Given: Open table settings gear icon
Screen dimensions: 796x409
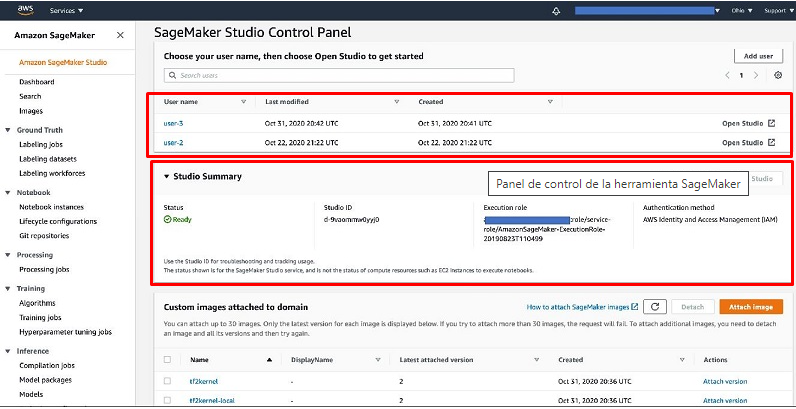Looking at the screenshot, I should tap(778, 75).
